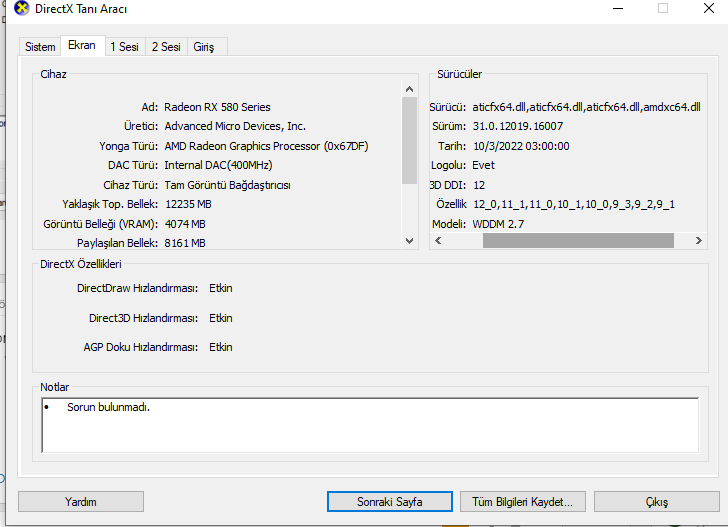Click the 3D DDI value 12
The width and height of the screenshot is (728, 527).
479,185
